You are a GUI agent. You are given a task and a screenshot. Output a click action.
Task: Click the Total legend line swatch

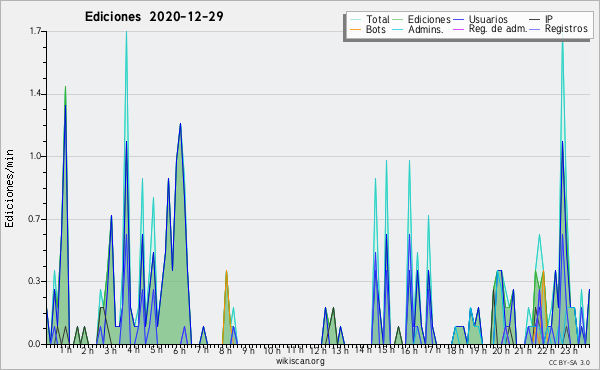click(355, 20)
